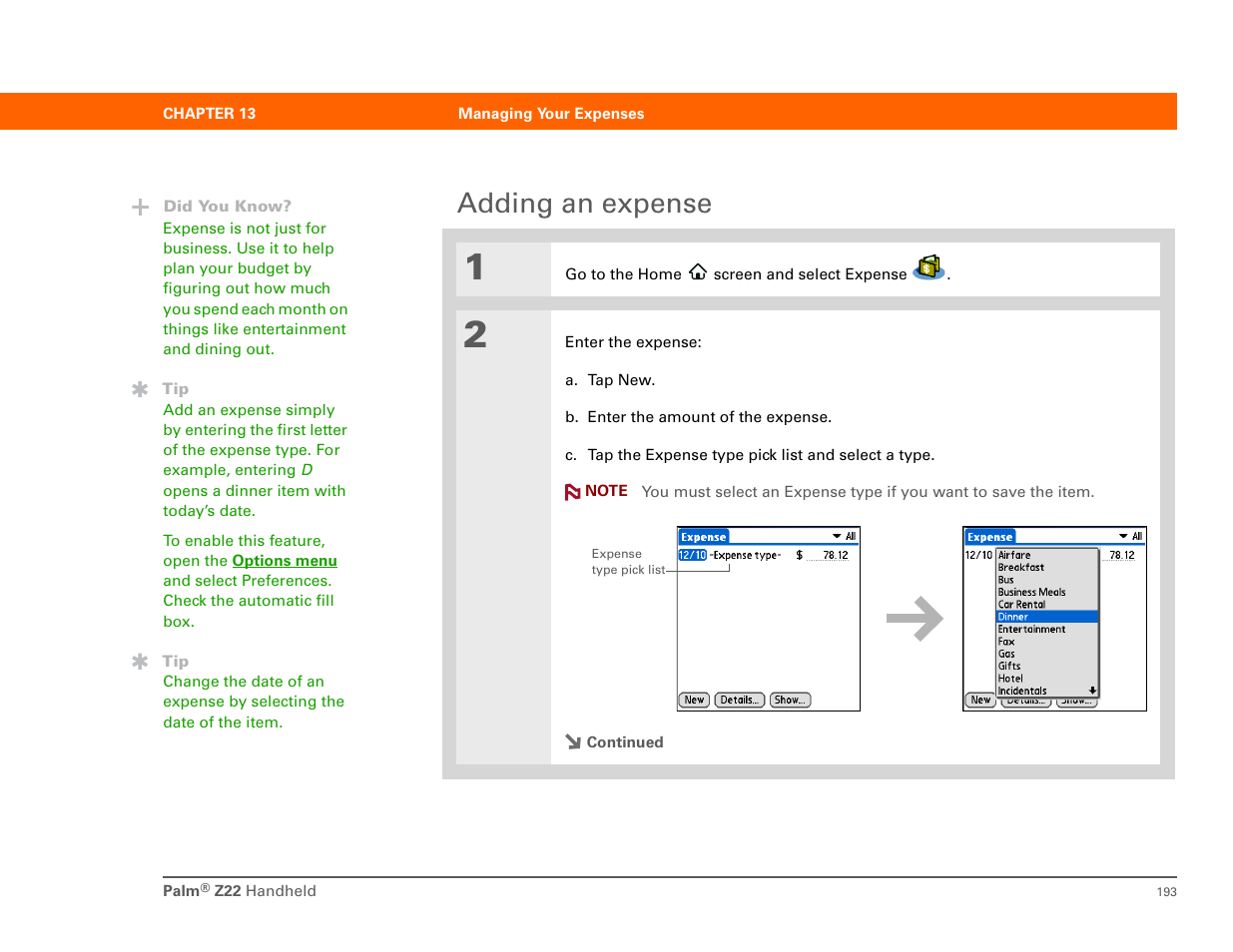The width and height of the screenshot is (1233, 952).
Task: Tap the Details... button in the left Expense screen
Action: 740,700
